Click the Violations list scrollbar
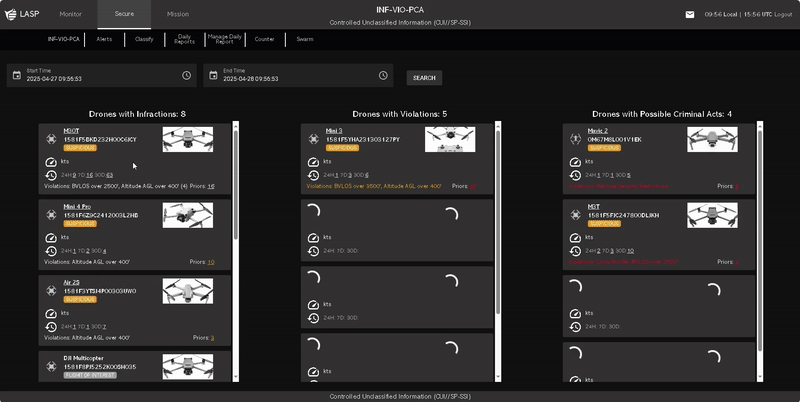 [498, 222]
